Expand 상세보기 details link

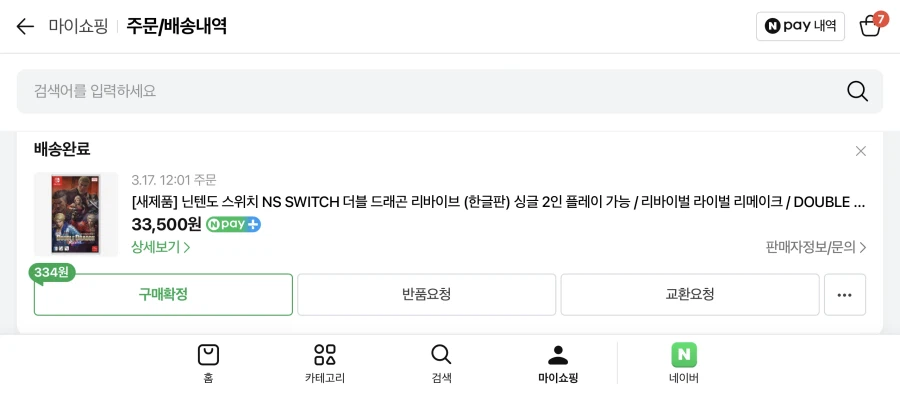pos(161,247)
